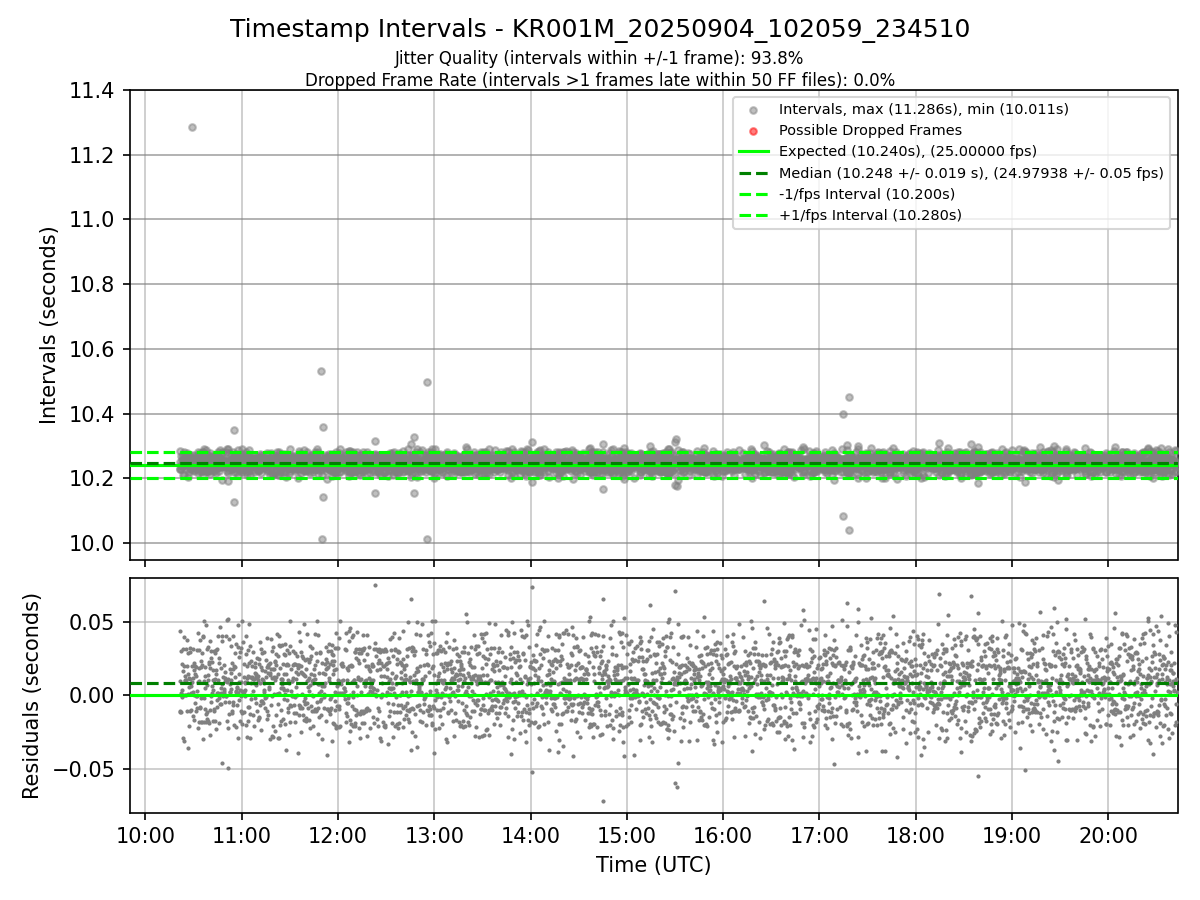Click the 18:00 x-axis tick label

pyautogui.click(x=915, y=836)
